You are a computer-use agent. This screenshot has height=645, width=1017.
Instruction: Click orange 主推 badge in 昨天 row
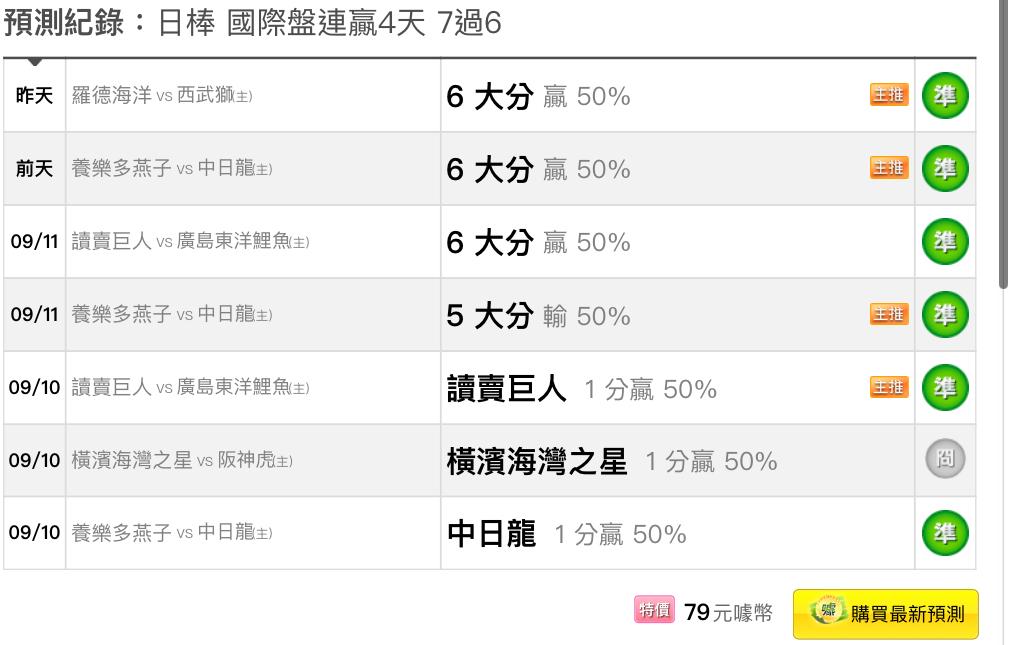pyautogui.click(x=889, y=95)
